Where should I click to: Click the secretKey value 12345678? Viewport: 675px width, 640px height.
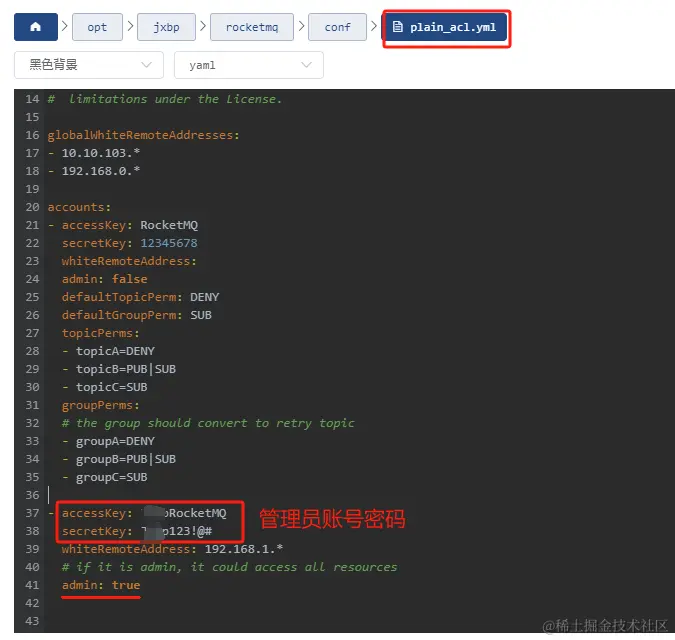[x=169, y=243]
